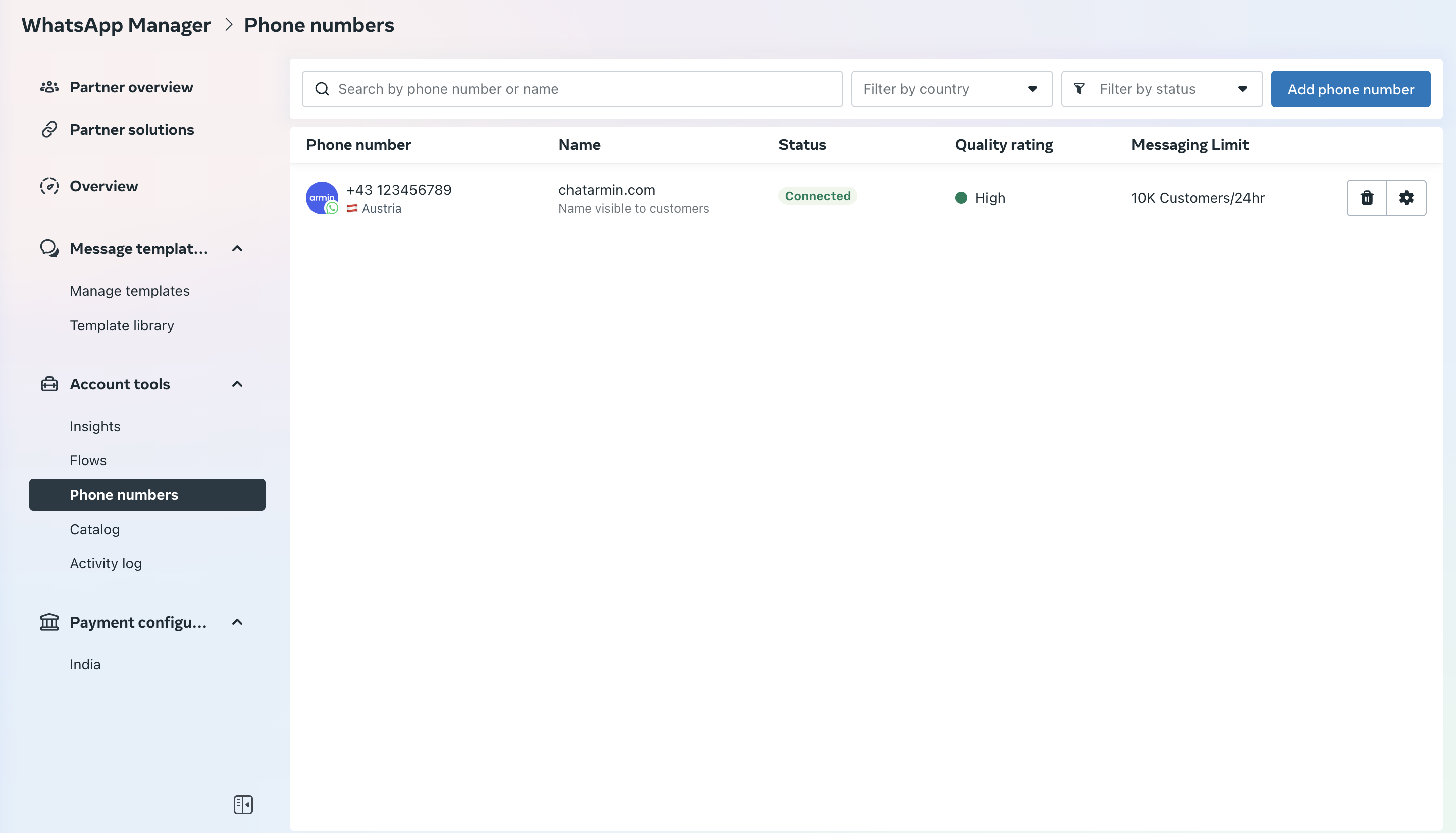Click the Partner solutions link icon
The image size is (1456, 833).
[x=49, y=129]
